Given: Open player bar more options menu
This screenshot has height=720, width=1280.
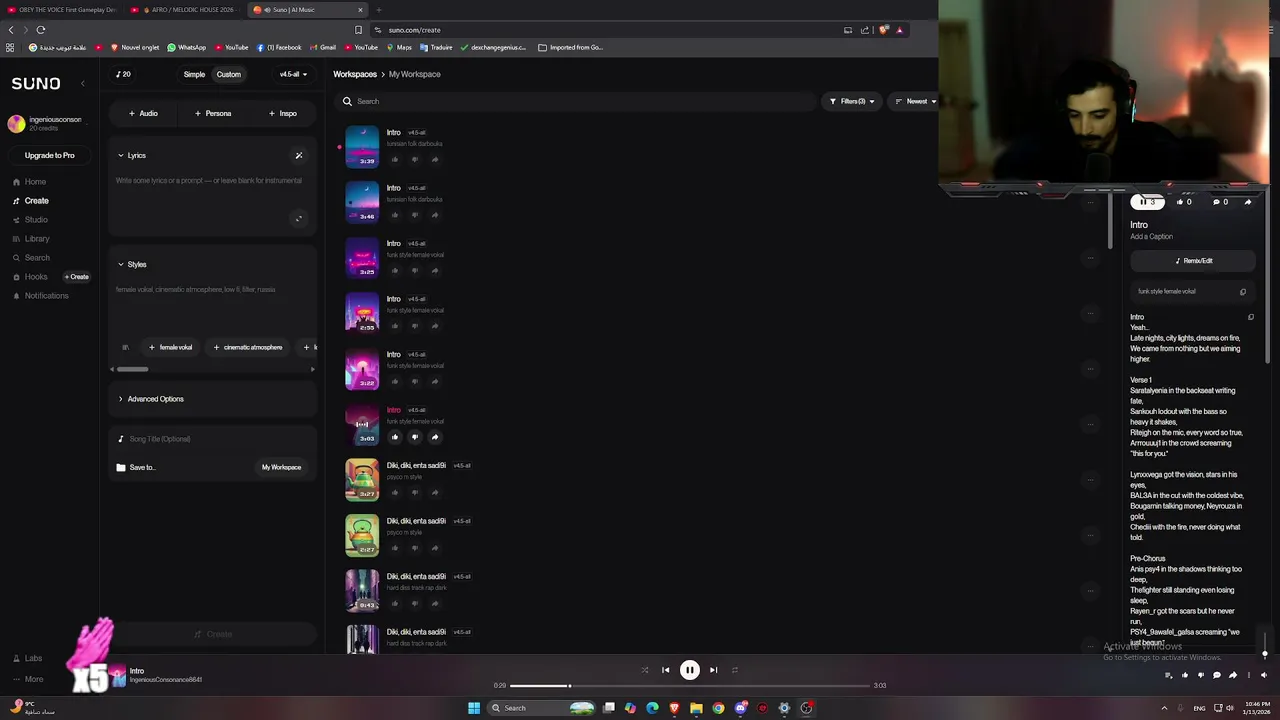Looking at the screenshot, I should click(1248, 675).
